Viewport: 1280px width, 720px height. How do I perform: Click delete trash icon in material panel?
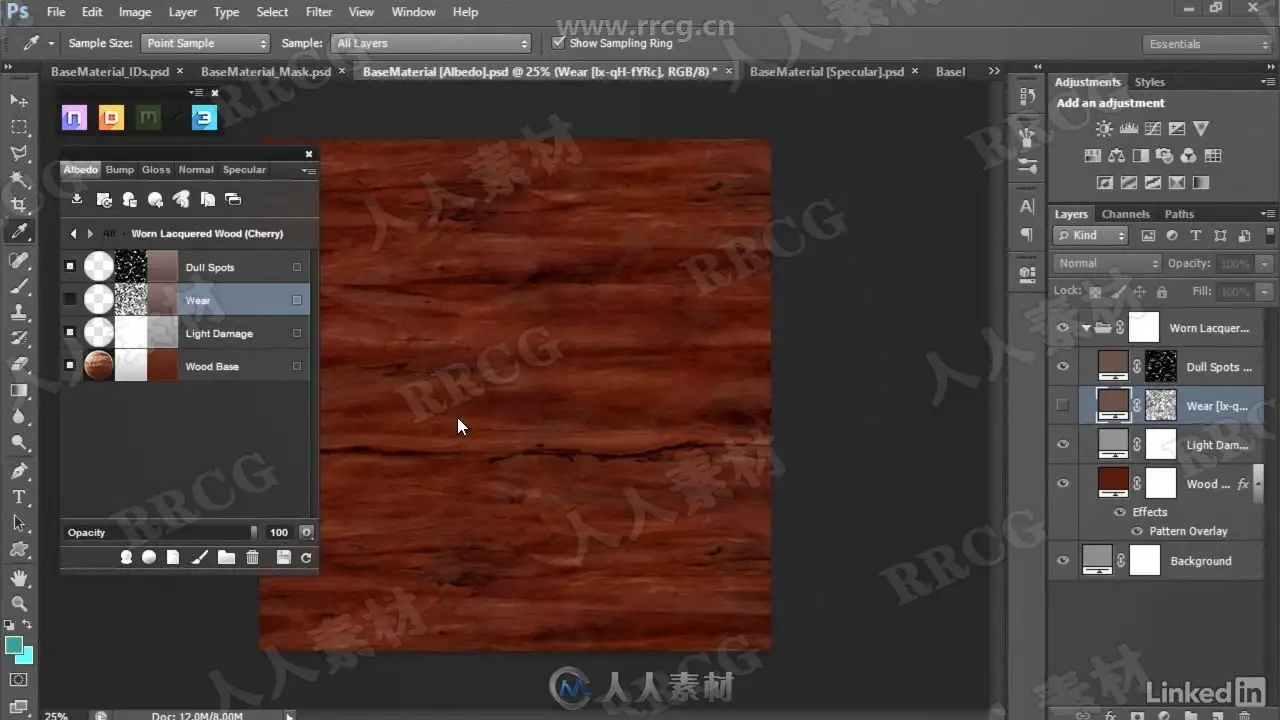pyautogui.click(x=253, y=557)
